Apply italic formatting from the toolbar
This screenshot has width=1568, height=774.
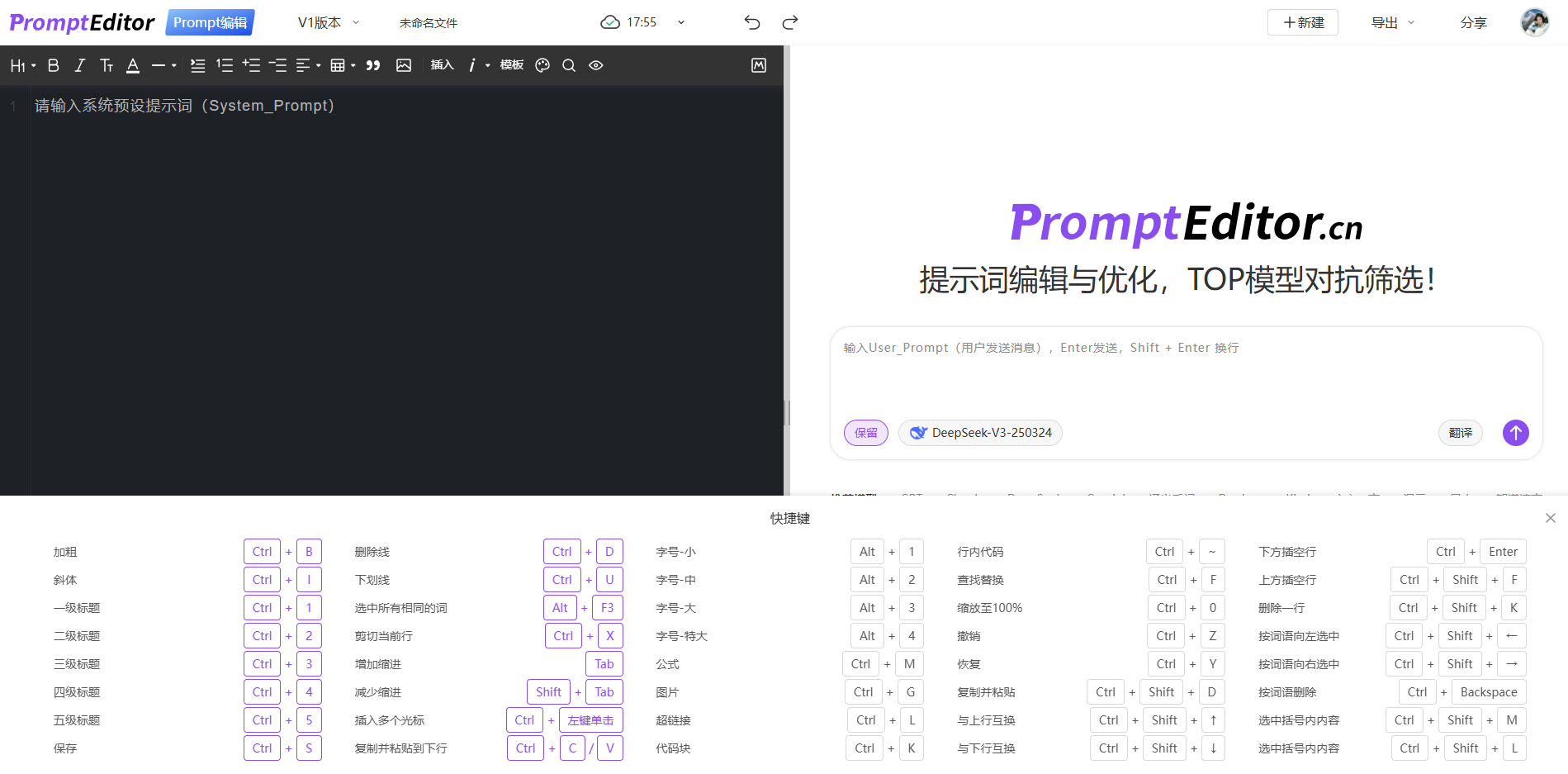point(80,65)
